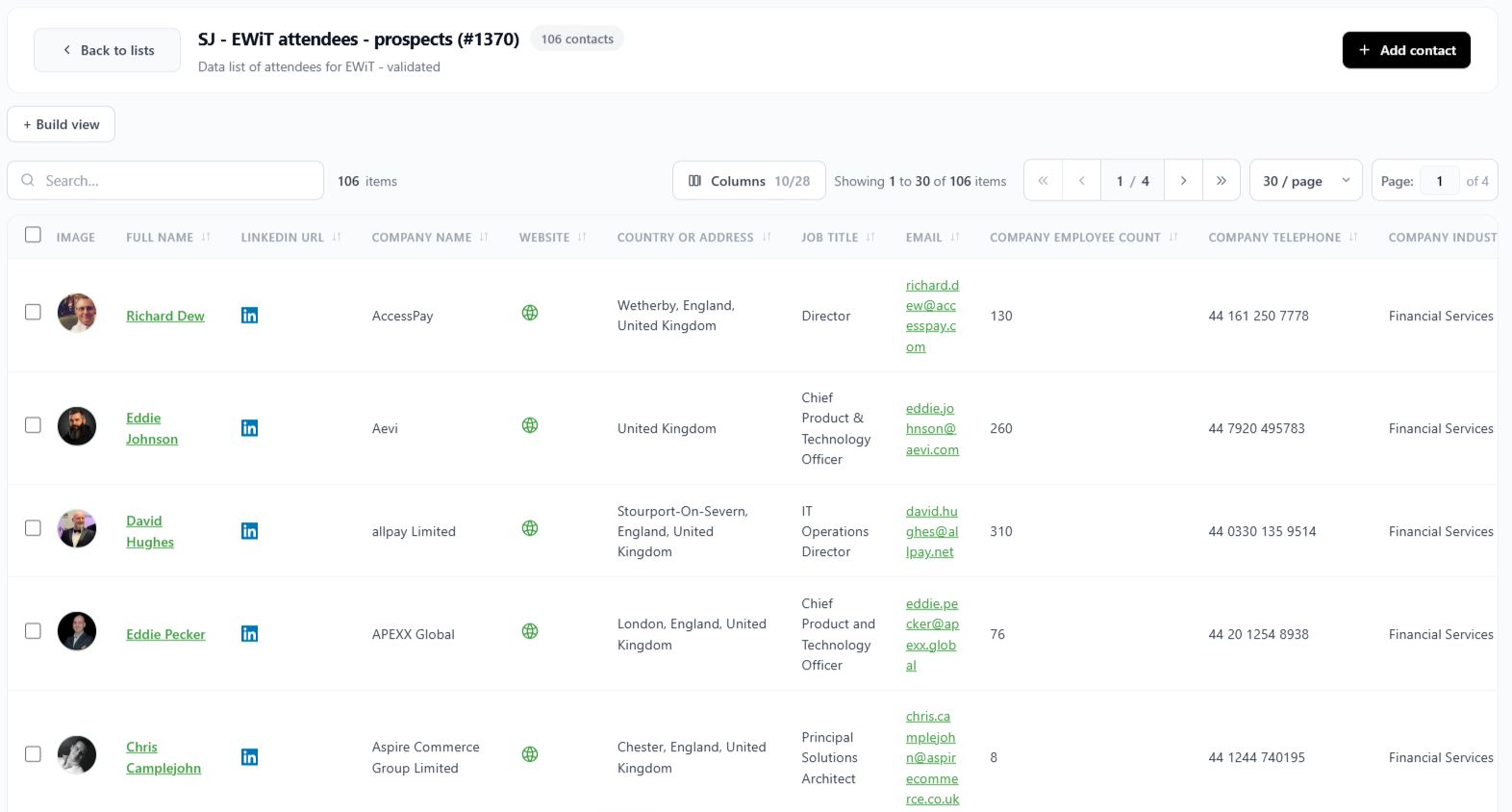This screenshot has height=812, width=1512.
Task: Check the Eddie Pecker row checkbox
Action: (33, 631)
